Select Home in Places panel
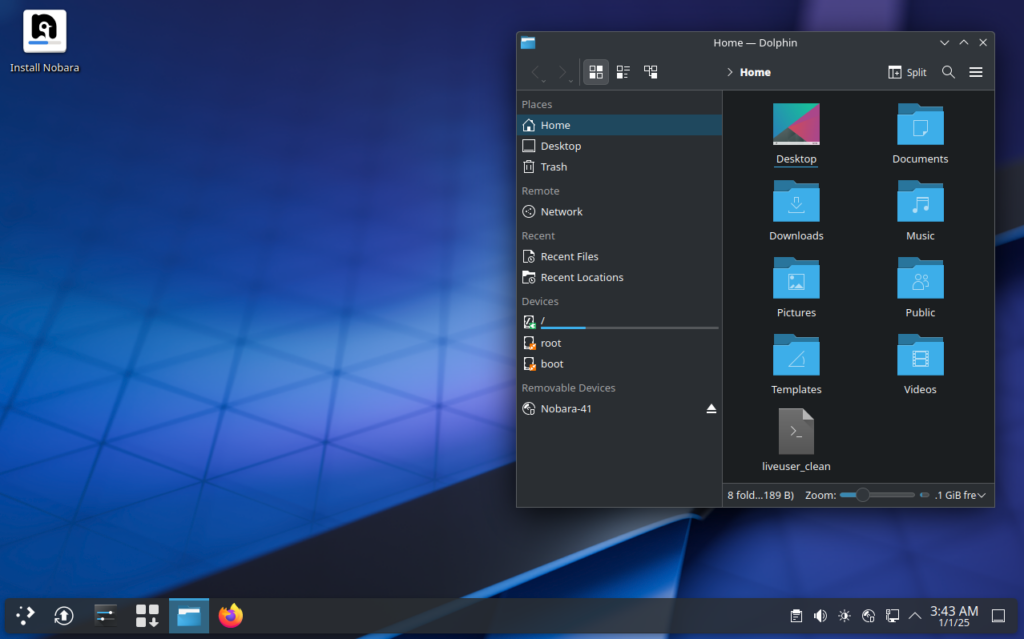 pyautogui.click(x=619, y=125)
